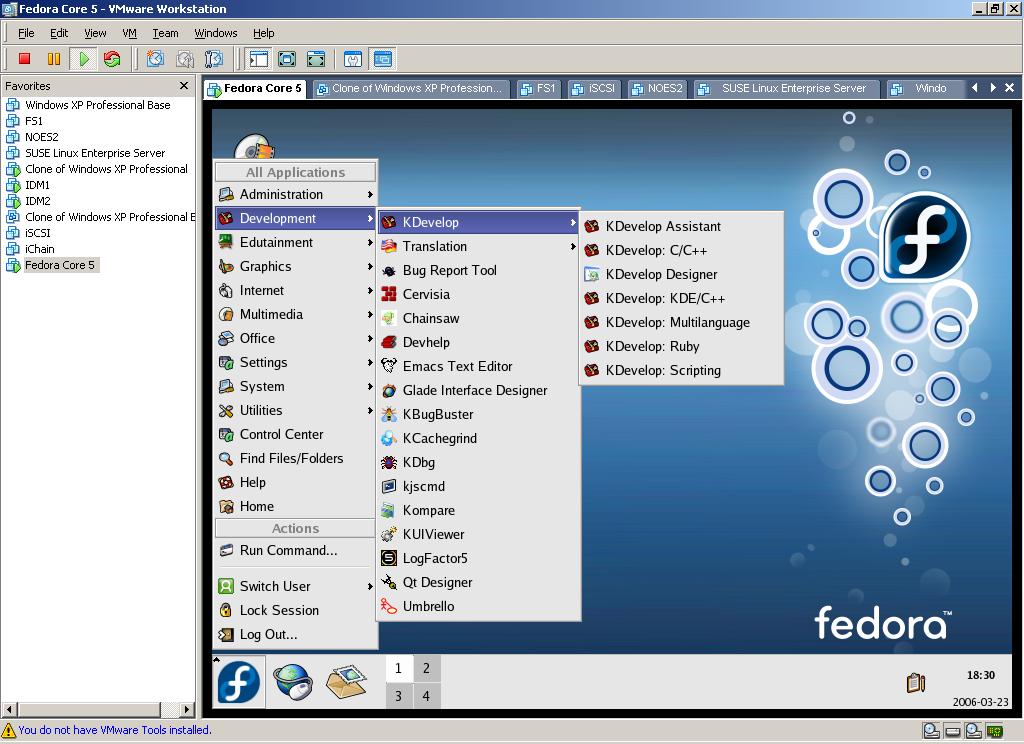Select iChain in Favorites list
Image resolution: width=1024 pixels, height=744 pixels.
[40, 249]
